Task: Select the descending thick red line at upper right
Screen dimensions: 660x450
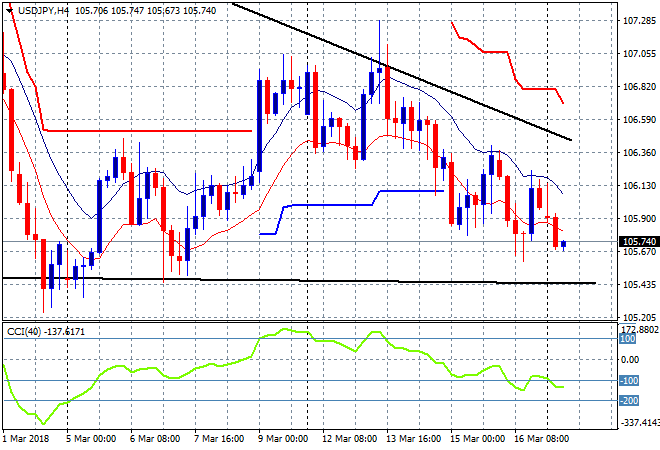Action: tap(508, 55)
